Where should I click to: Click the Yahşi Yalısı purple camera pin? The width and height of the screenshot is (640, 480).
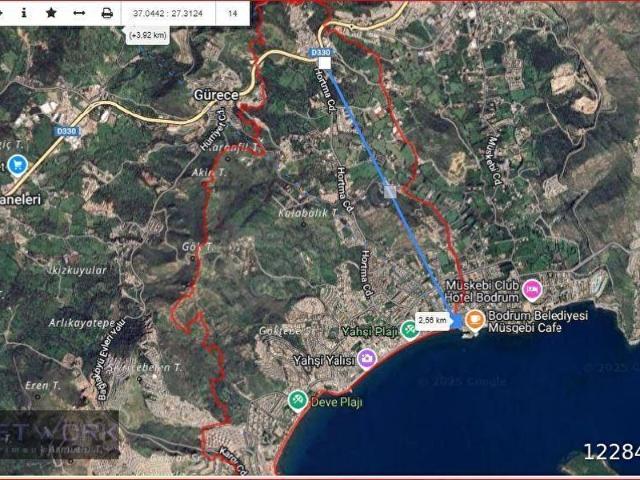[x=367, y=359]
